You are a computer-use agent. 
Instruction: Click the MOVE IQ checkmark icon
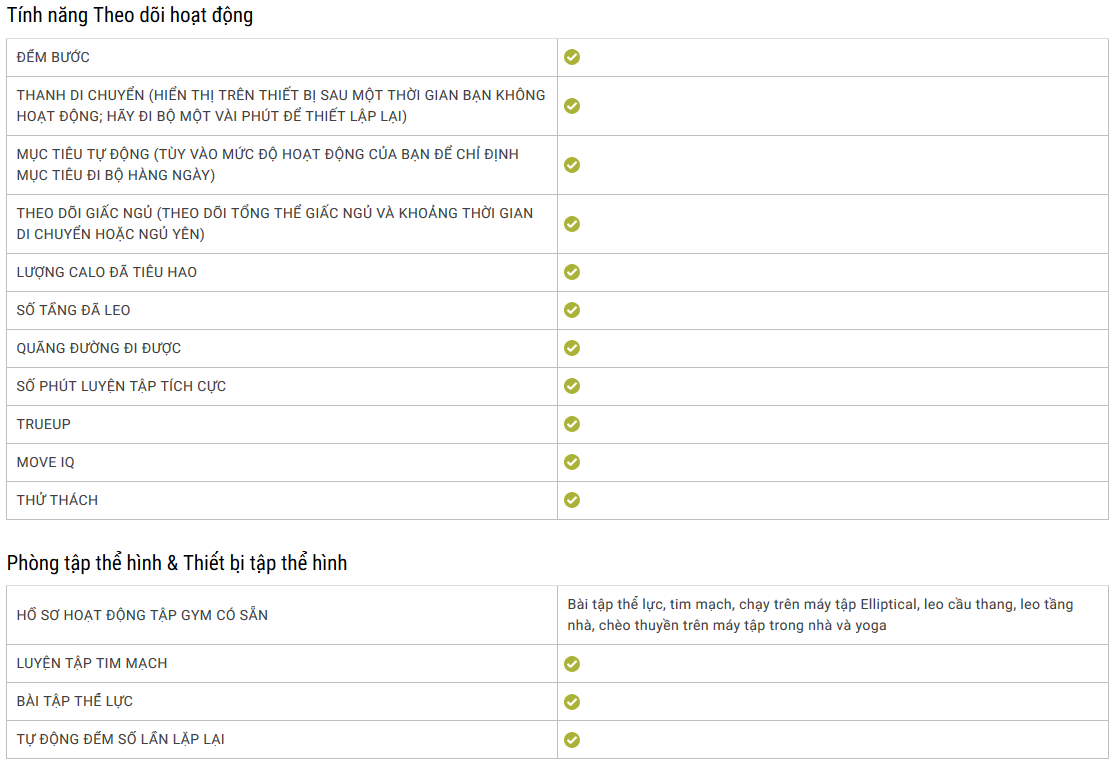pyautogui.click(x=572, y=462)
